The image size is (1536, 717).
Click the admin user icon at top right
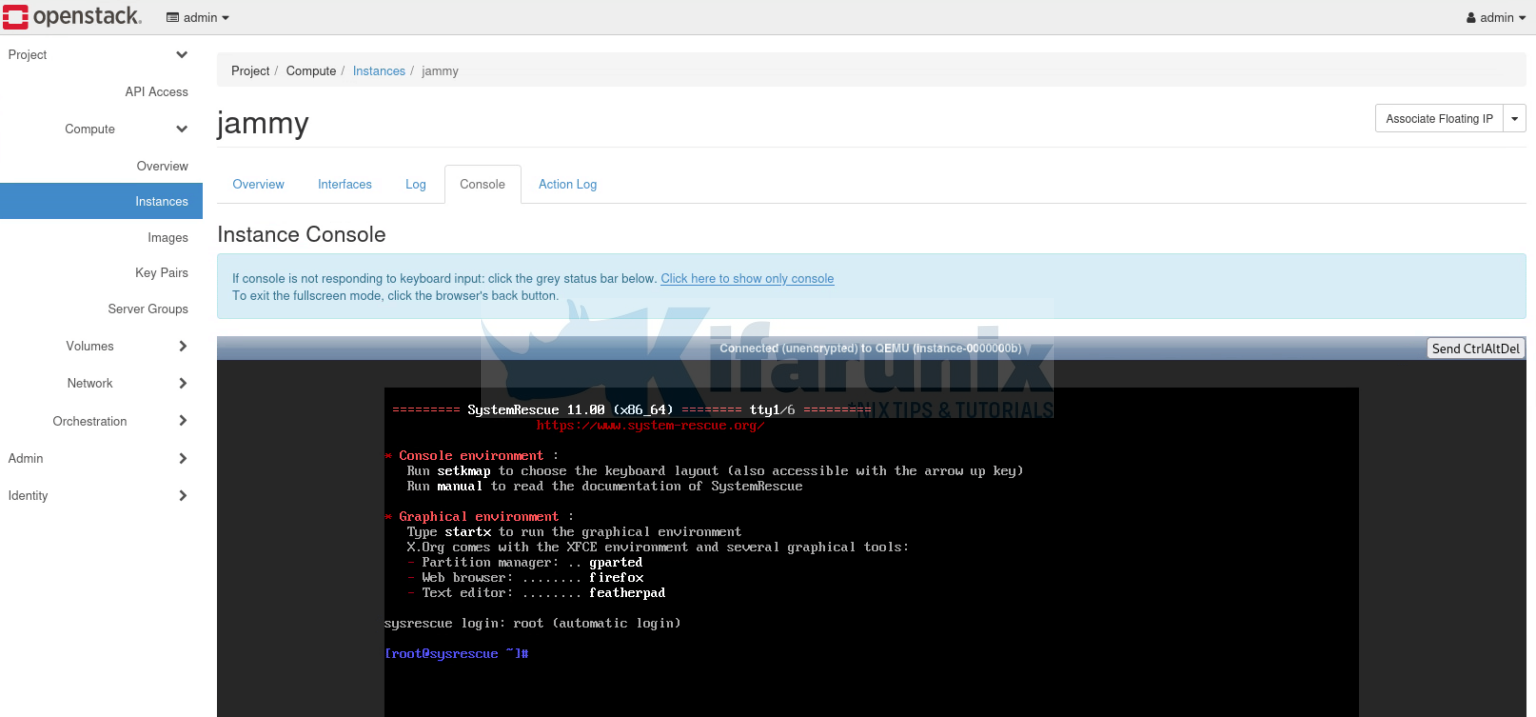pyautogui.click(x=1470, y=17)
